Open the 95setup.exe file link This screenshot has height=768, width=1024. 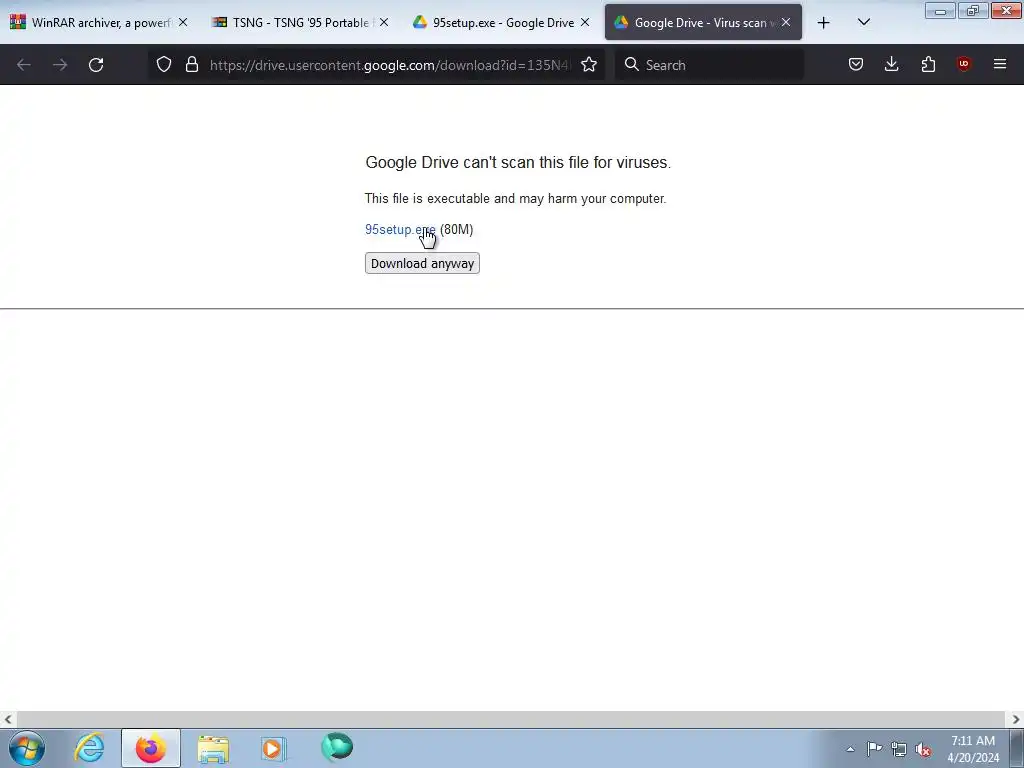point(400,229)
